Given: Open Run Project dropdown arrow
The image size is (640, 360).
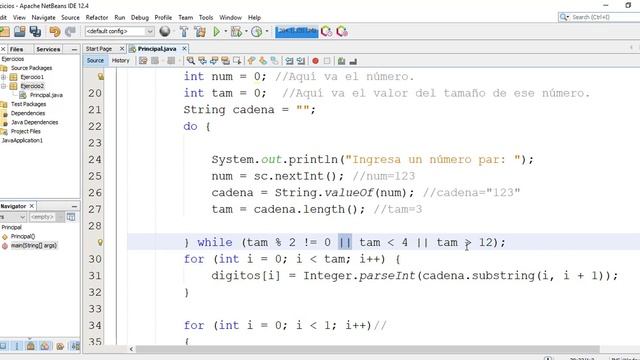Looking at the screenshot, I should click(226, 31).
